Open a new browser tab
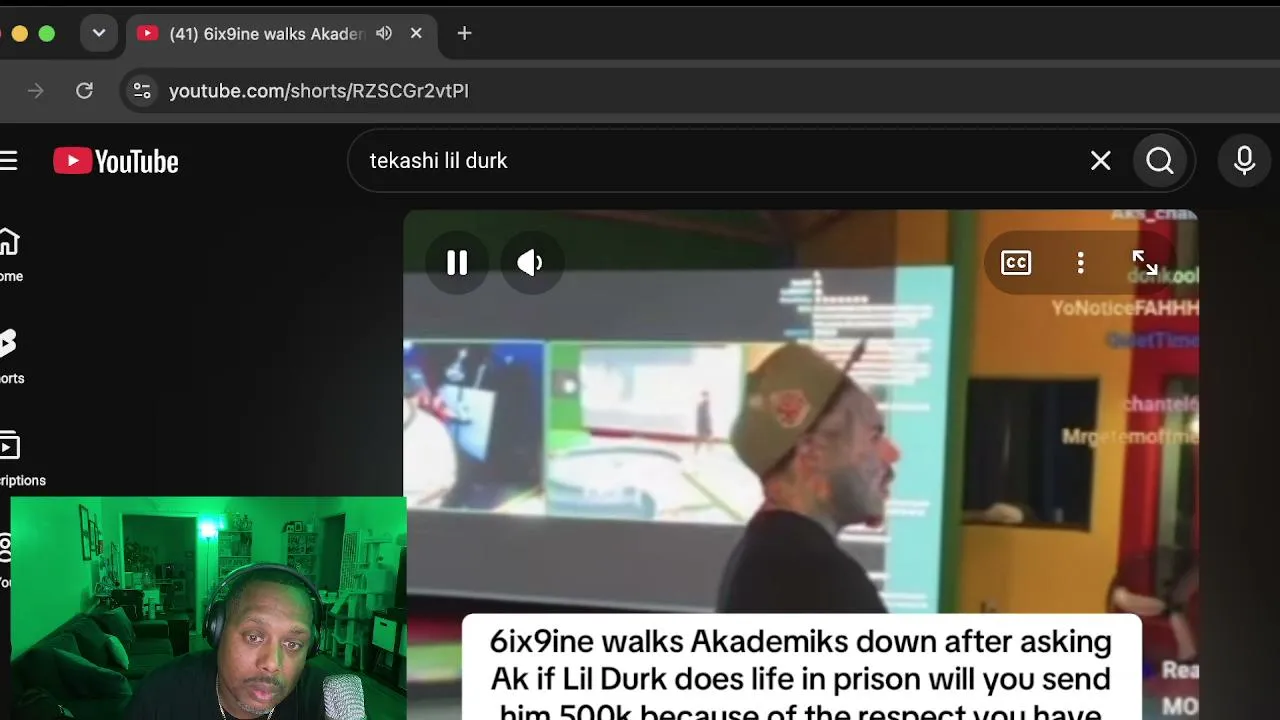The width and height of the screenshot is (1280, 720). click(x=464, y=34)
